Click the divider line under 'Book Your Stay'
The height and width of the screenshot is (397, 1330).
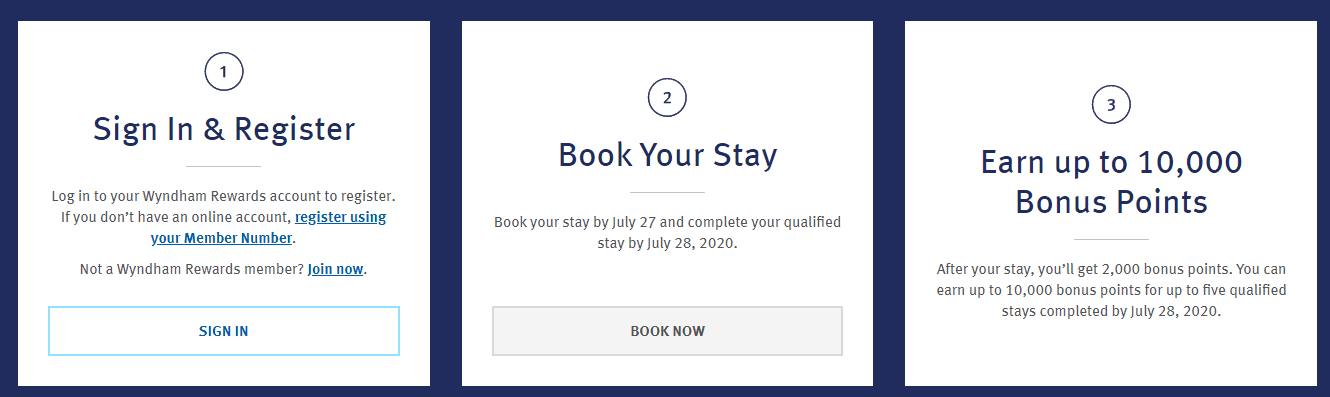(x=667, y=192)
